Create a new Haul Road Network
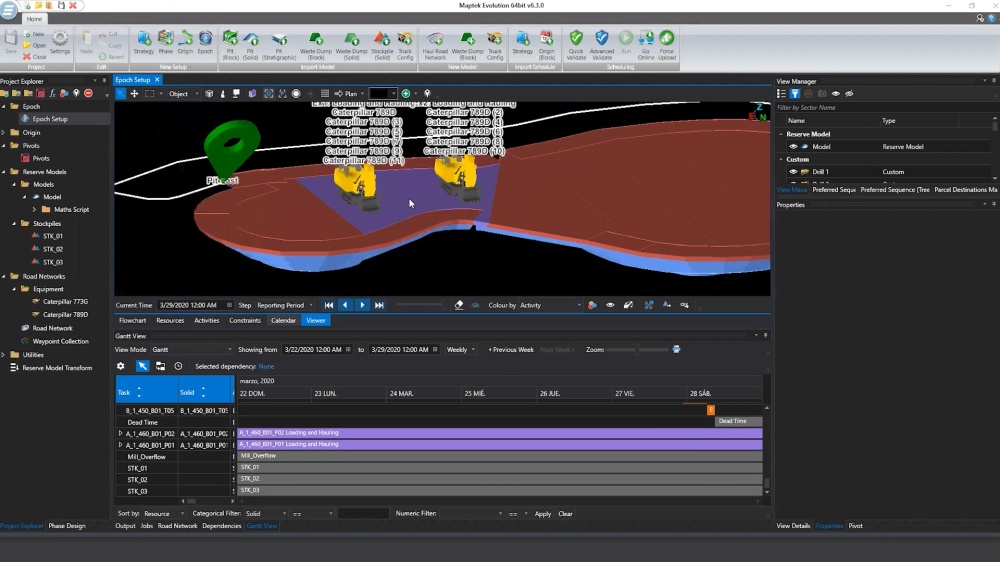This screenshot has width=1000, height=562. [x=435, y=45]
